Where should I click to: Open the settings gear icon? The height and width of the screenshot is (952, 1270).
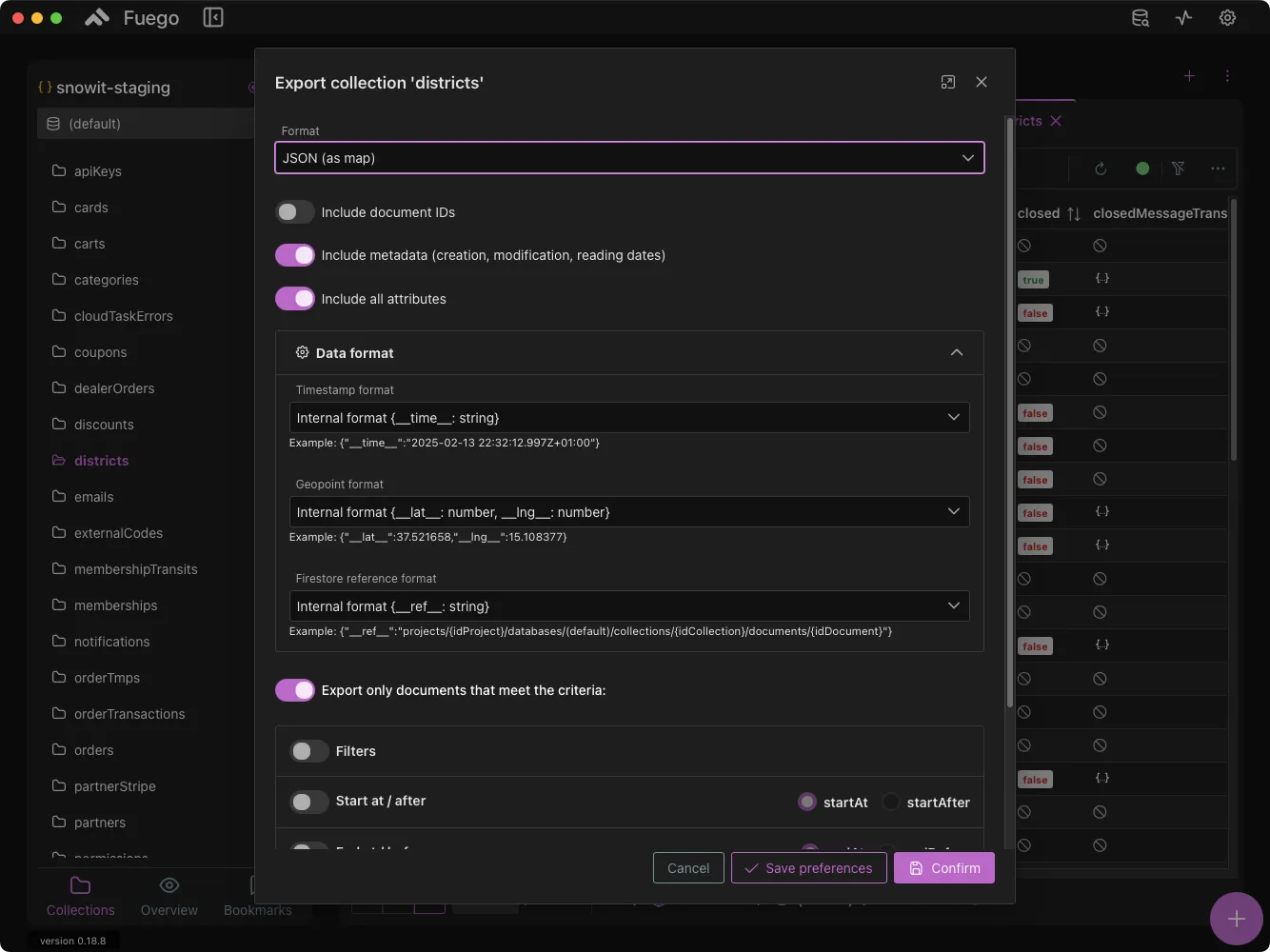[1227, 17]
